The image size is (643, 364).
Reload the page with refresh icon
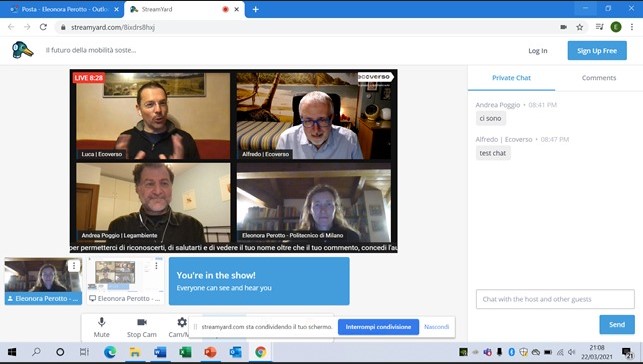point(43,27)
